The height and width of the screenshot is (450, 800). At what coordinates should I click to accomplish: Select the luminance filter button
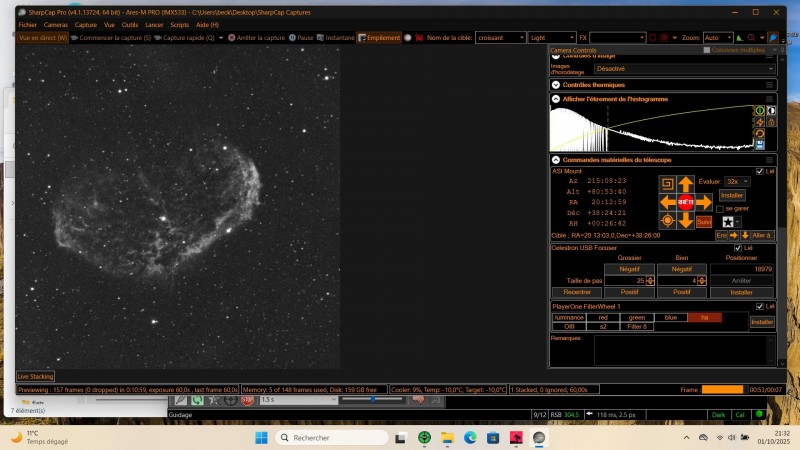pos(569,317)
